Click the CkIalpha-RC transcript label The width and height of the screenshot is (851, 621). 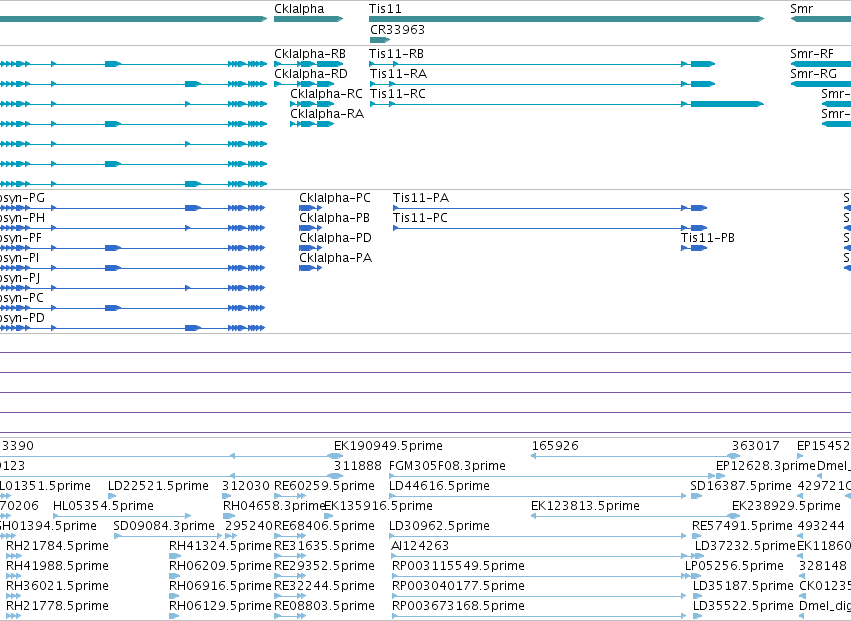[x=326, y=94]
